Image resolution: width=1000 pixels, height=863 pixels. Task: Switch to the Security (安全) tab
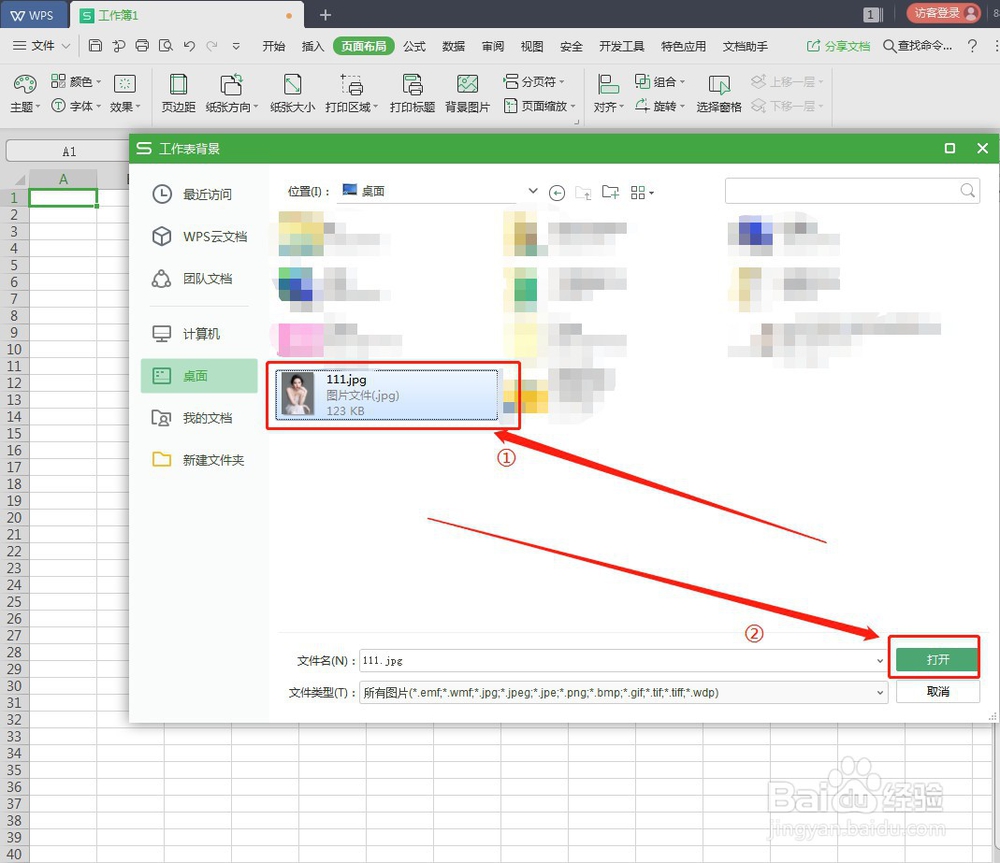tap(571, 46)
